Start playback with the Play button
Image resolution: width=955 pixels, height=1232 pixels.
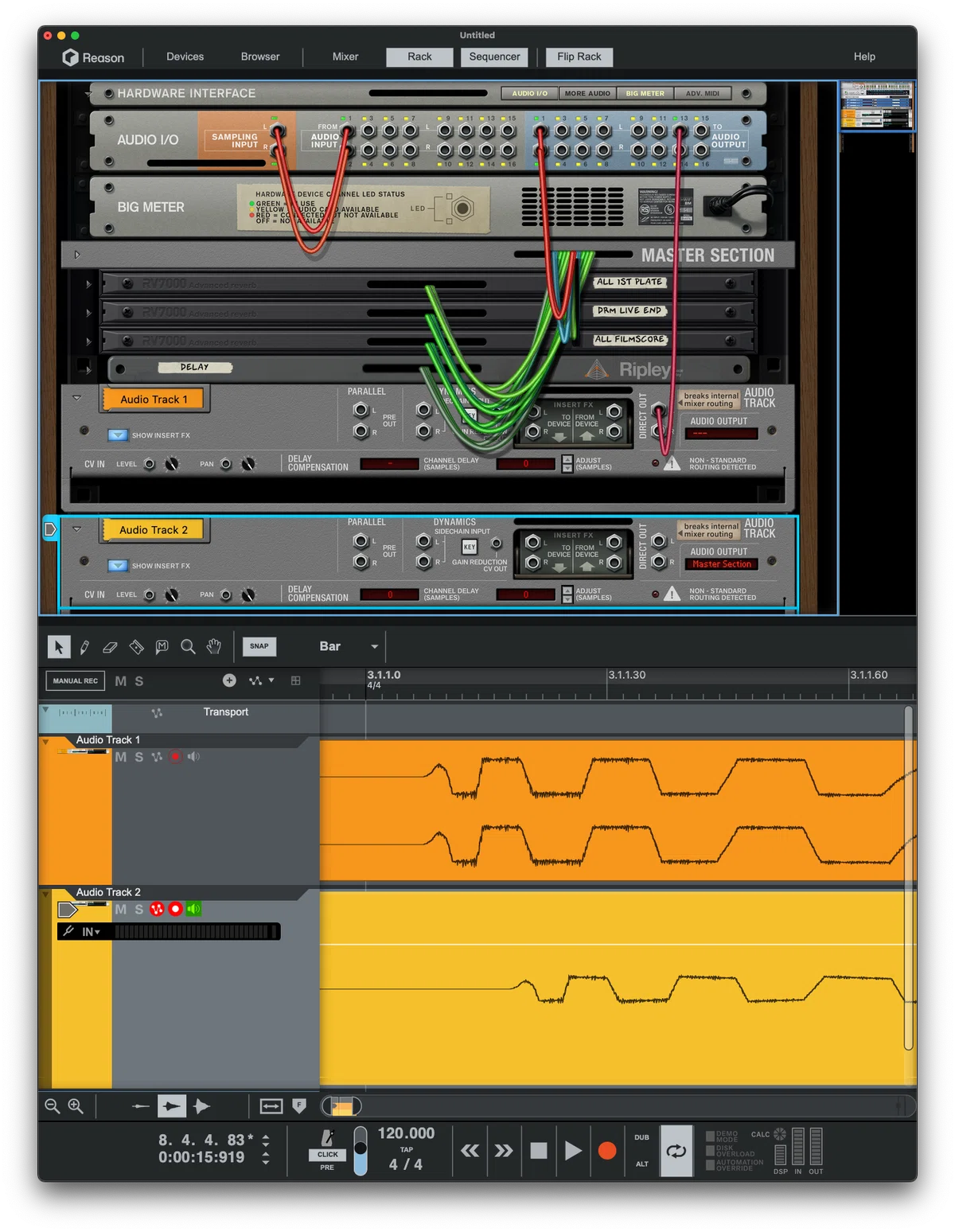[572, 1151]
